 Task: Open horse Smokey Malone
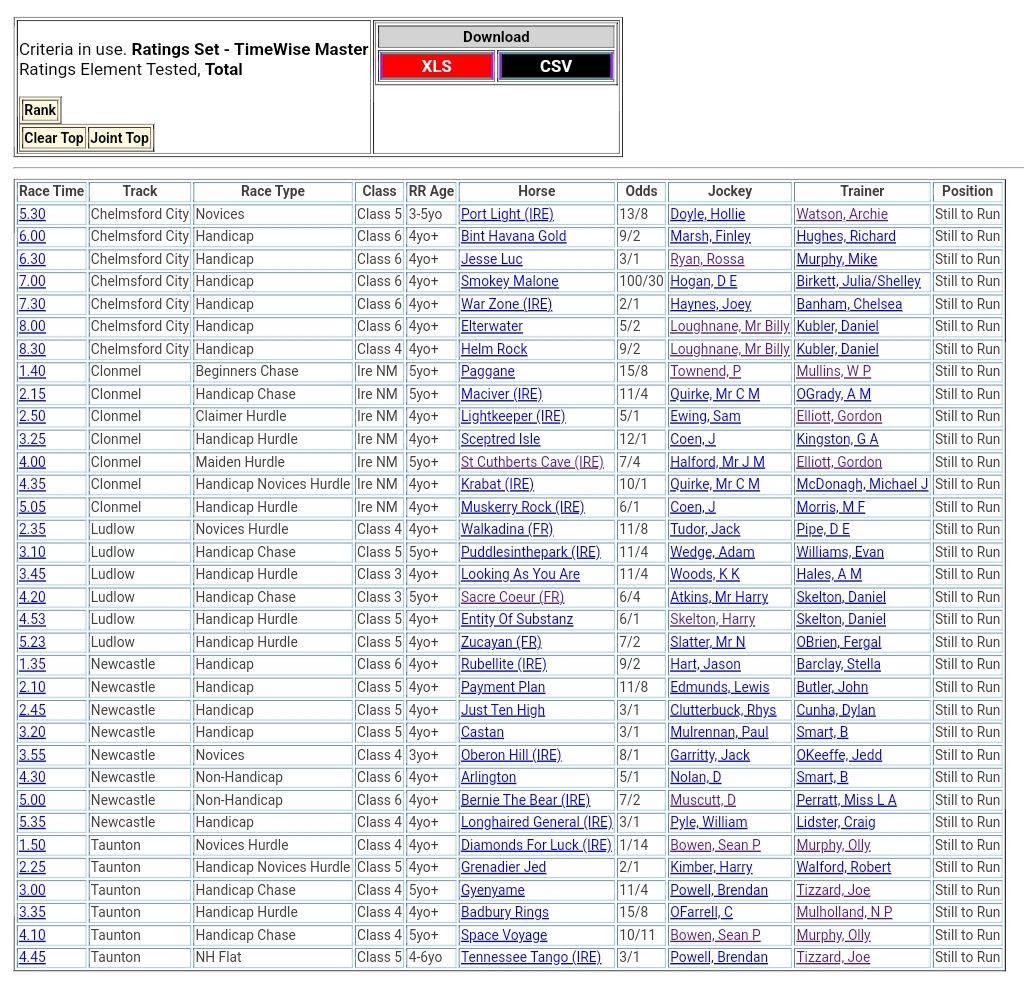509,282
